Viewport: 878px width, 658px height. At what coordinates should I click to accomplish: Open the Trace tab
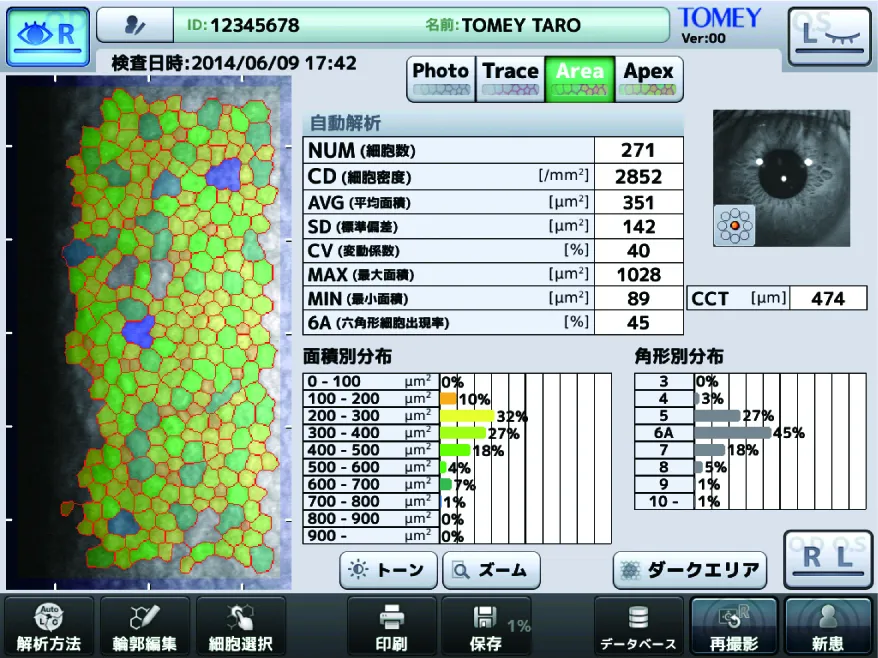click(x=510, y=79)
